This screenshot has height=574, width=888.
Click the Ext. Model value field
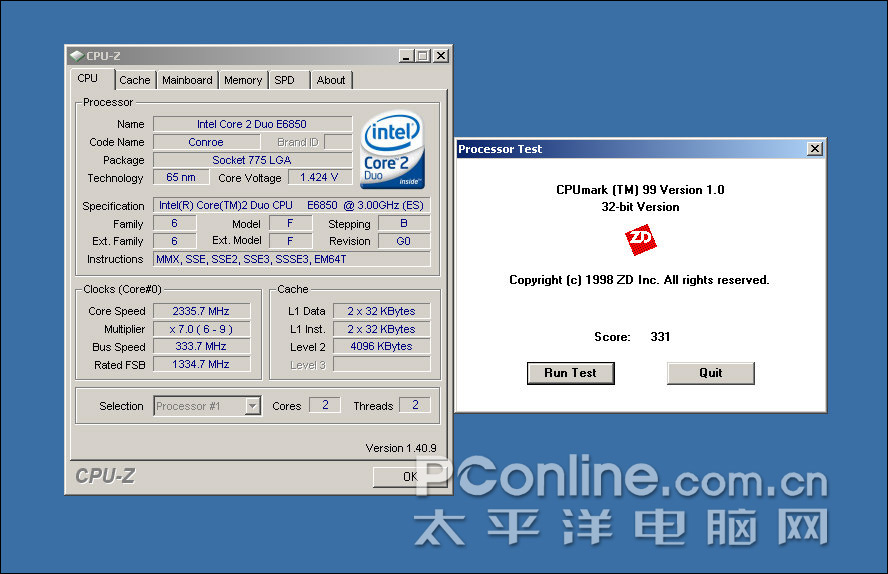click(291, 241)
